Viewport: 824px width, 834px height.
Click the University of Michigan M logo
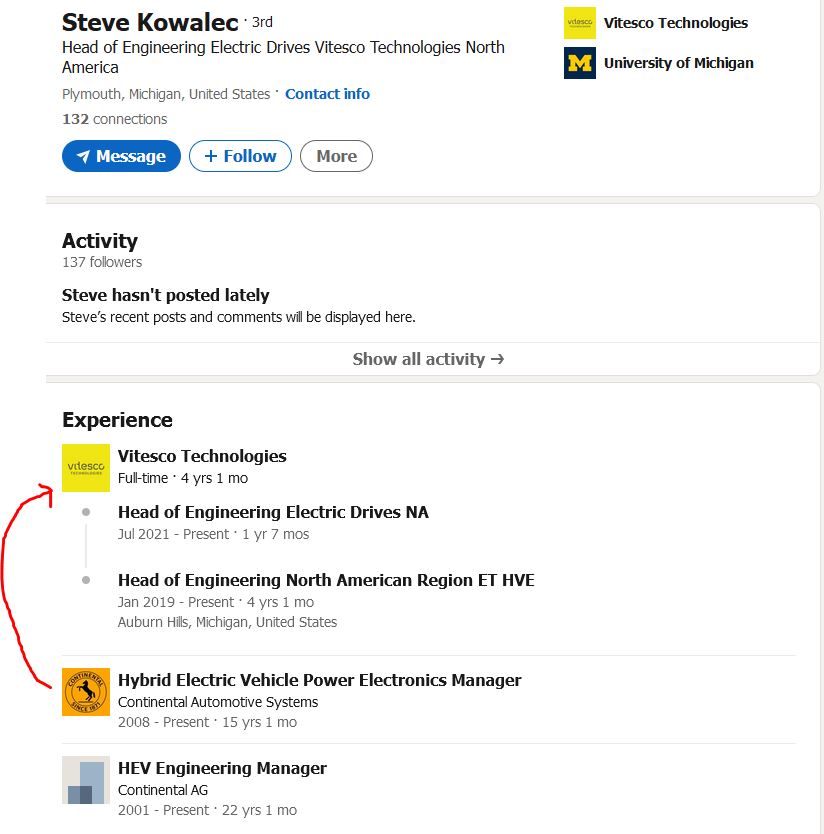[580, 63]
